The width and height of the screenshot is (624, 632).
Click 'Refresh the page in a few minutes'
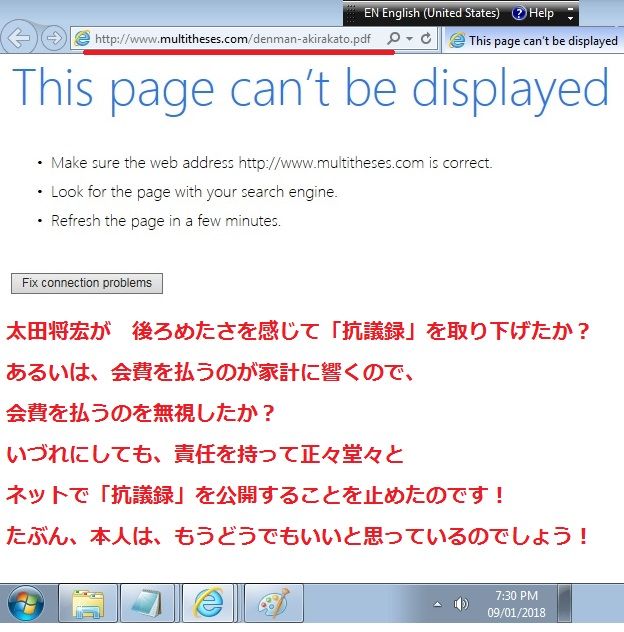[166, 221]
